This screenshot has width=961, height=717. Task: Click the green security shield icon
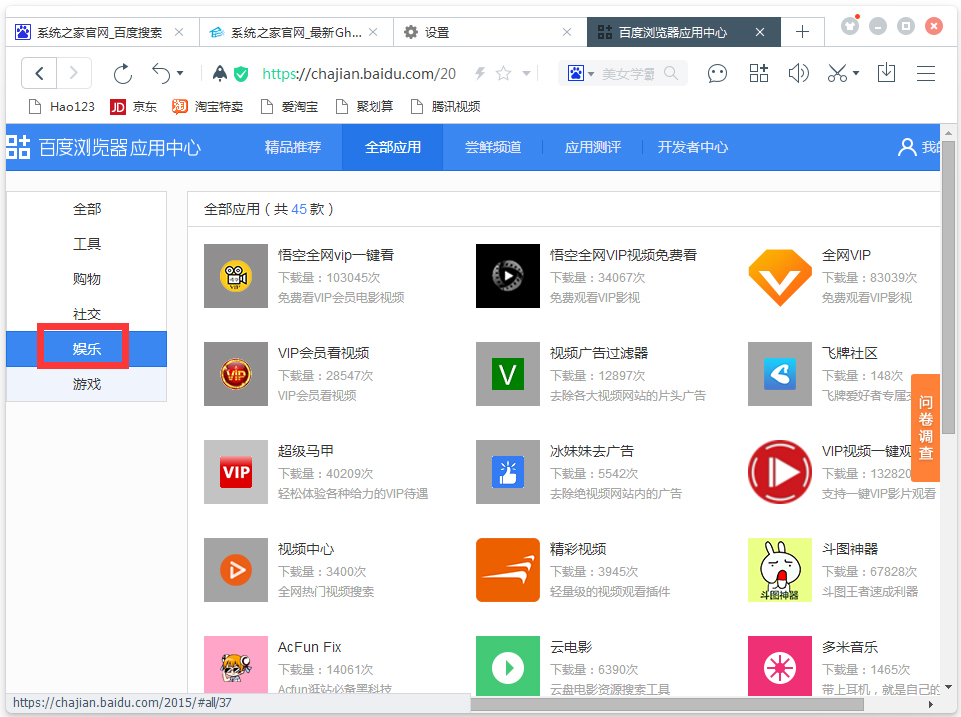pos(241,74)
